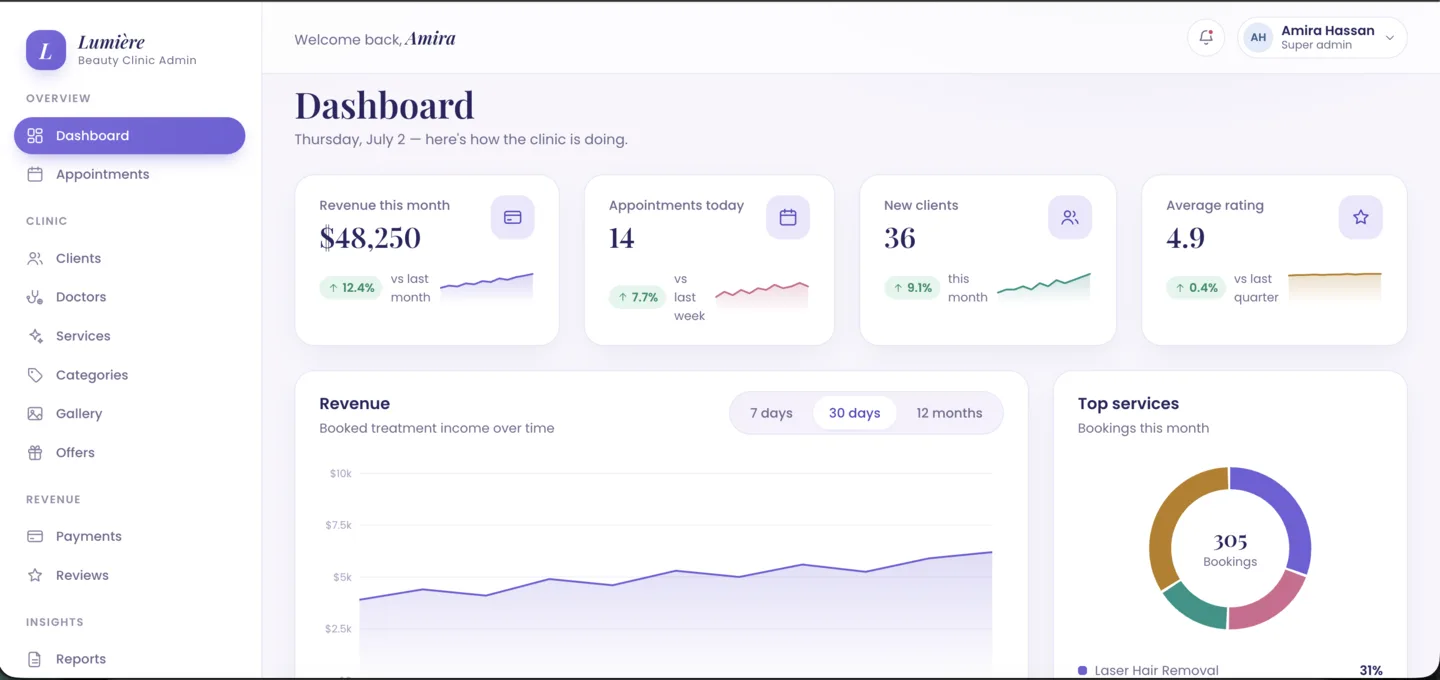This screenshot has height=680, width=1440.
Task: Open Payments under Revenue
Action: [129, 536]
